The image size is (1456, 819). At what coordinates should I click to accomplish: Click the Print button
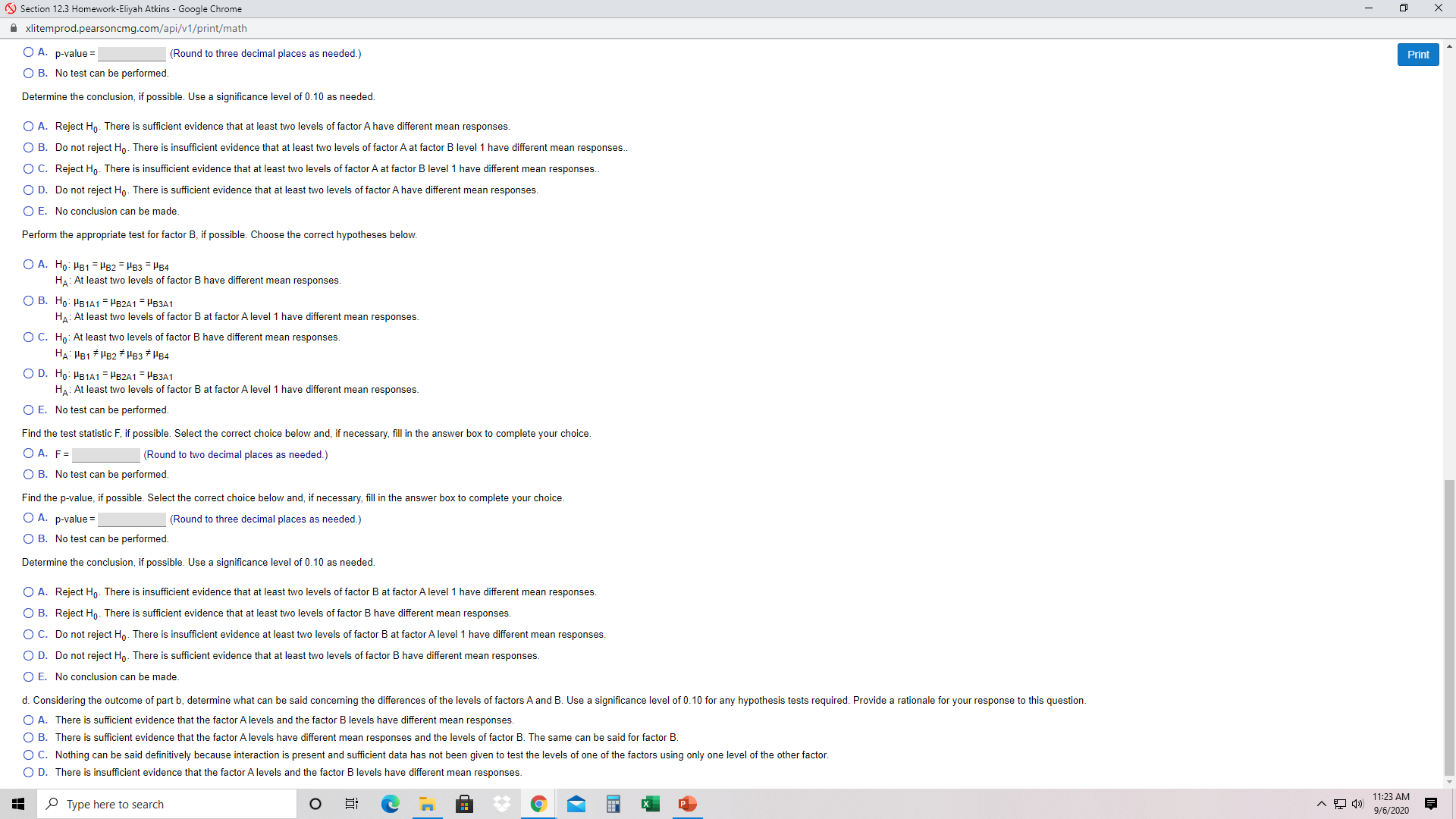pyautogui.click(x=1417, y=54)
